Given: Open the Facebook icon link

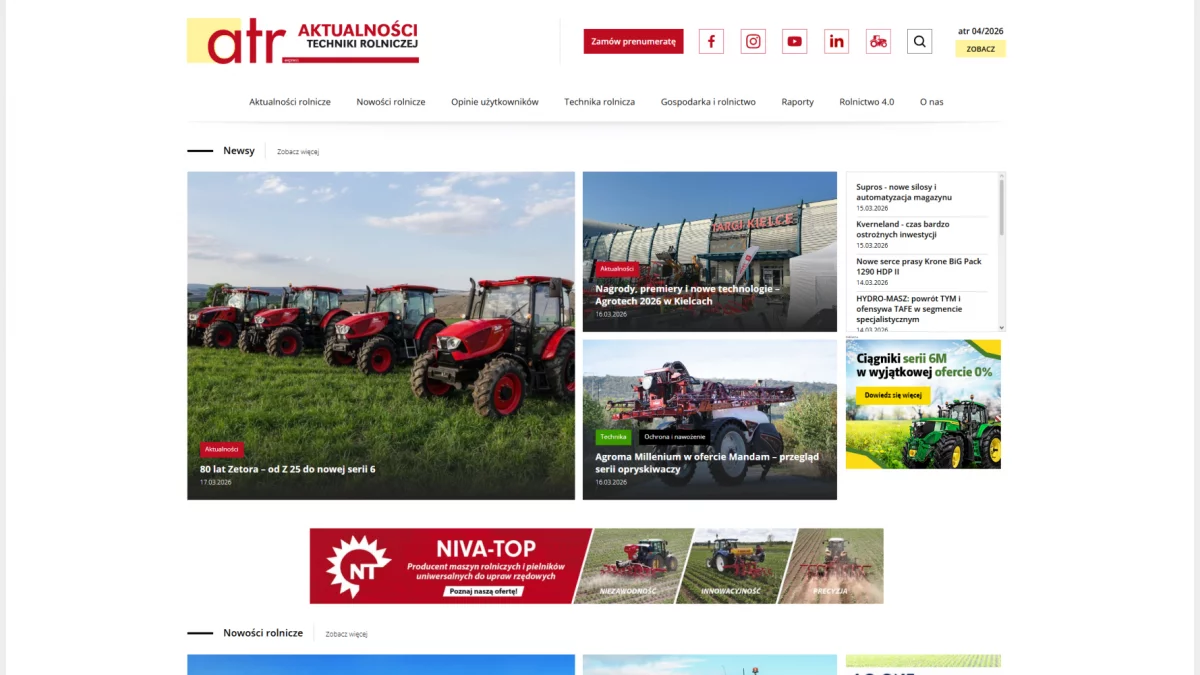Looking at the screenshot, I should tap(711, 41).
